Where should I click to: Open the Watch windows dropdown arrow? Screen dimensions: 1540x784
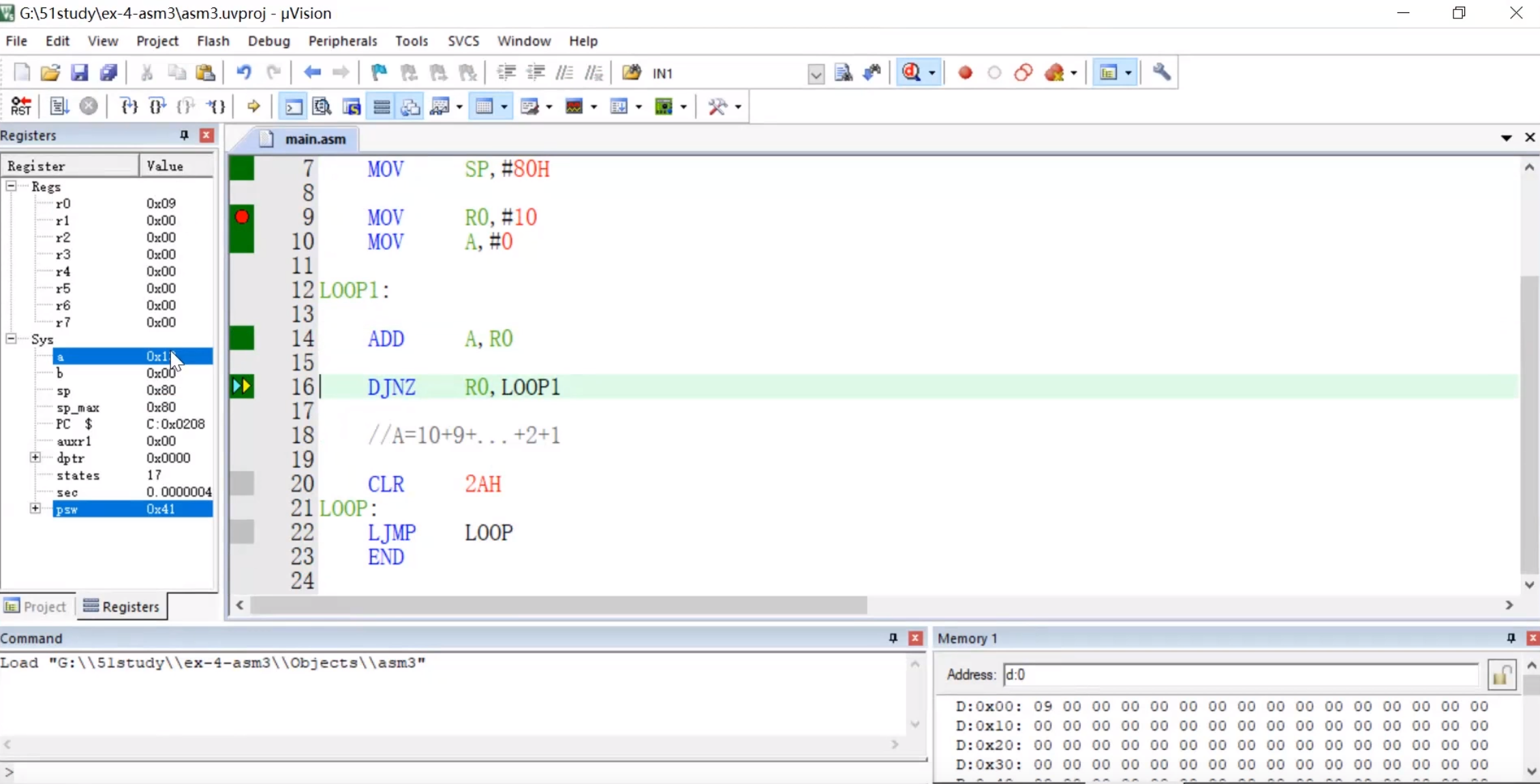[460, 106]
